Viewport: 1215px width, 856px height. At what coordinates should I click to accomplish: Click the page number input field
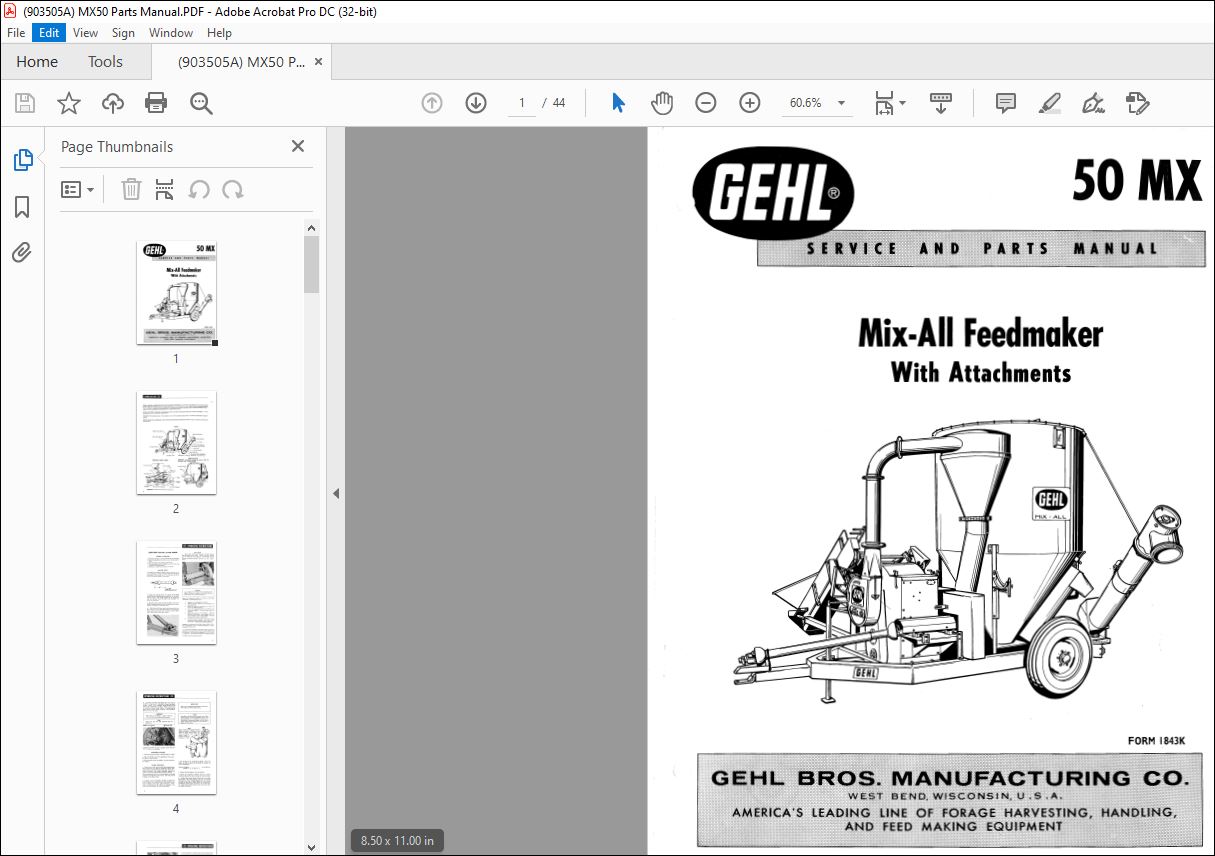point(521,103)
